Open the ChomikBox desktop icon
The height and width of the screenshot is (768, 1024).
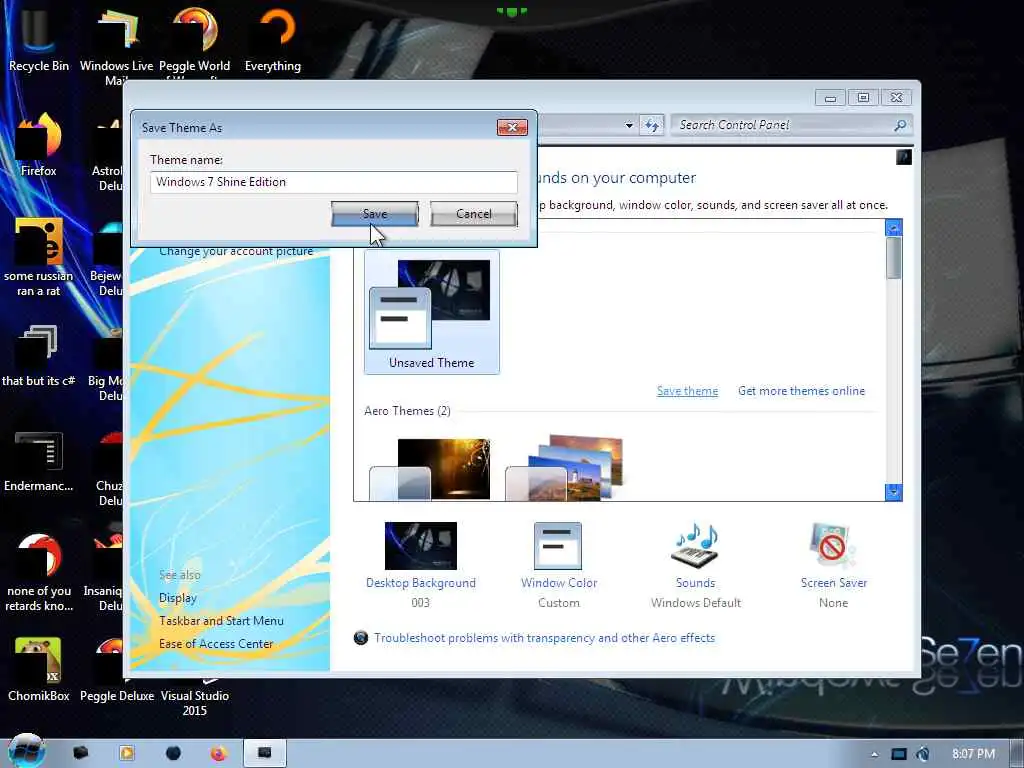[x=38, y=670]
